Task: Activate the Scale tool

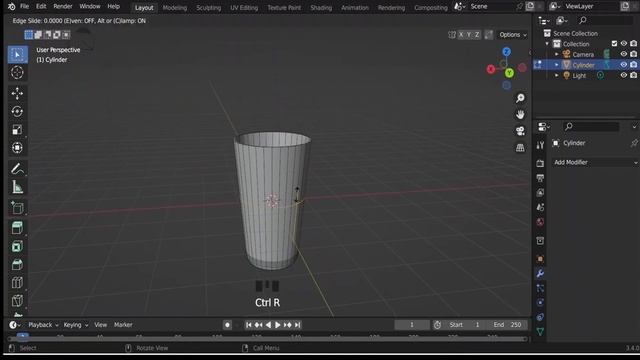Action: point(17,130)
